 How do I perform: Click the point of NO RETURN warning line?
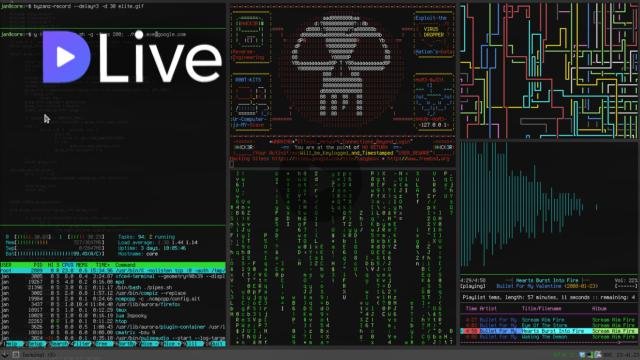tap(342, 147)
